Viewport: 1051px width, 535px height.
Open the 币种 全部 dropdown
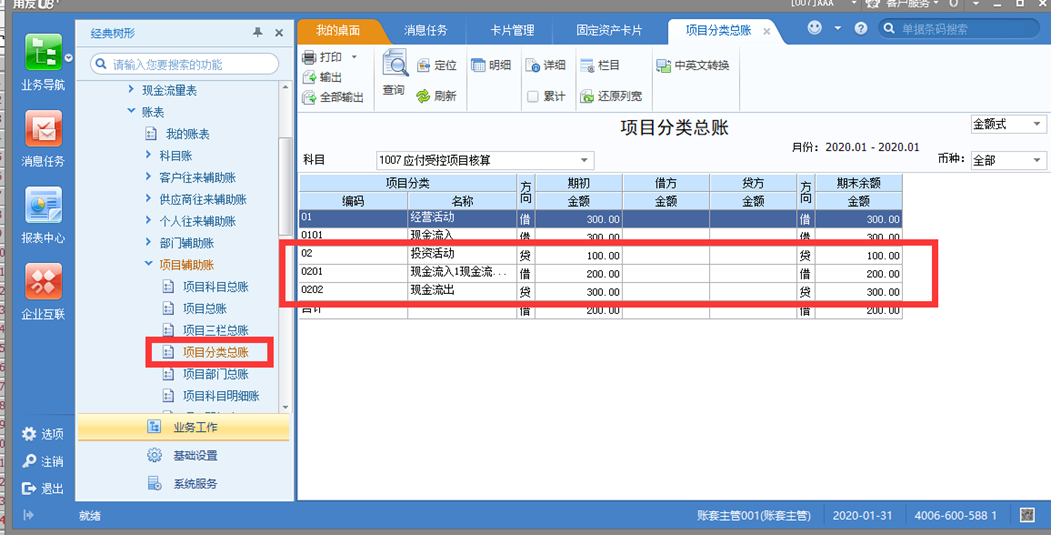tap(1037, 160)
